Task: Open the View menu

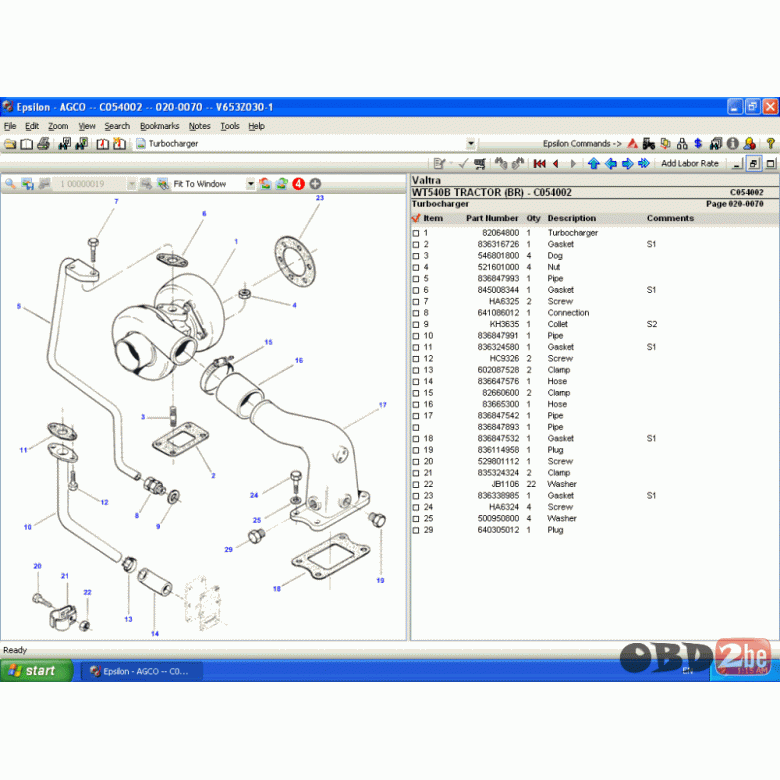Action: 87,126
